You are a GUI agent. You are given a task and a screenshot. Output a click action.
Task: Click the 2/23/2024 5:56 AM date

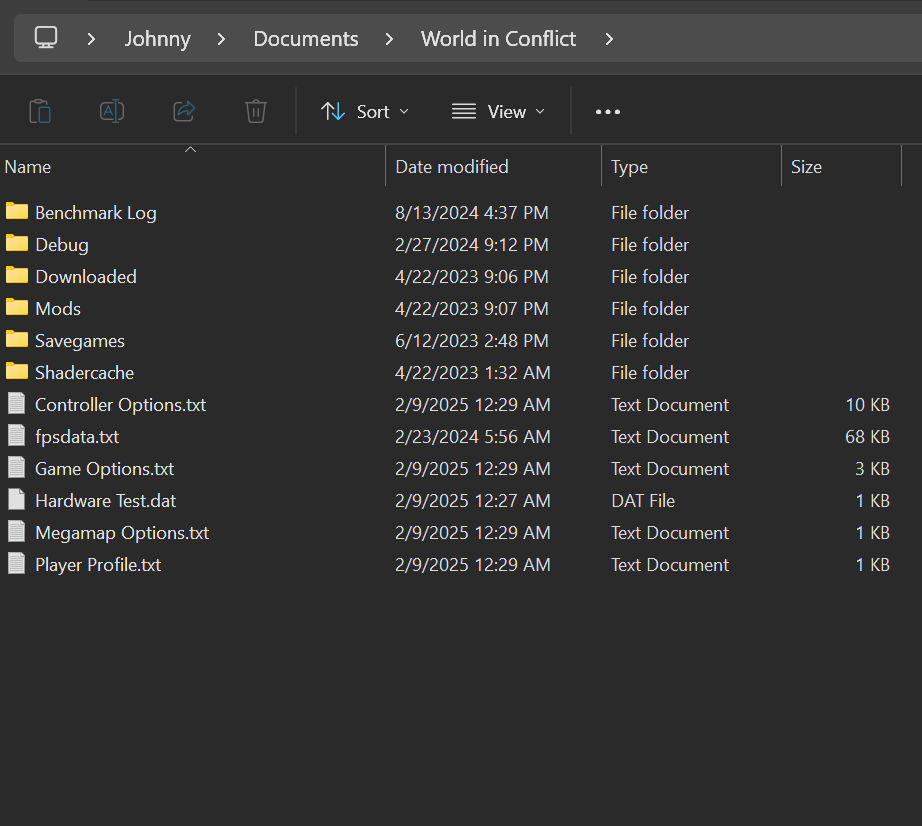tap(473, 437)
